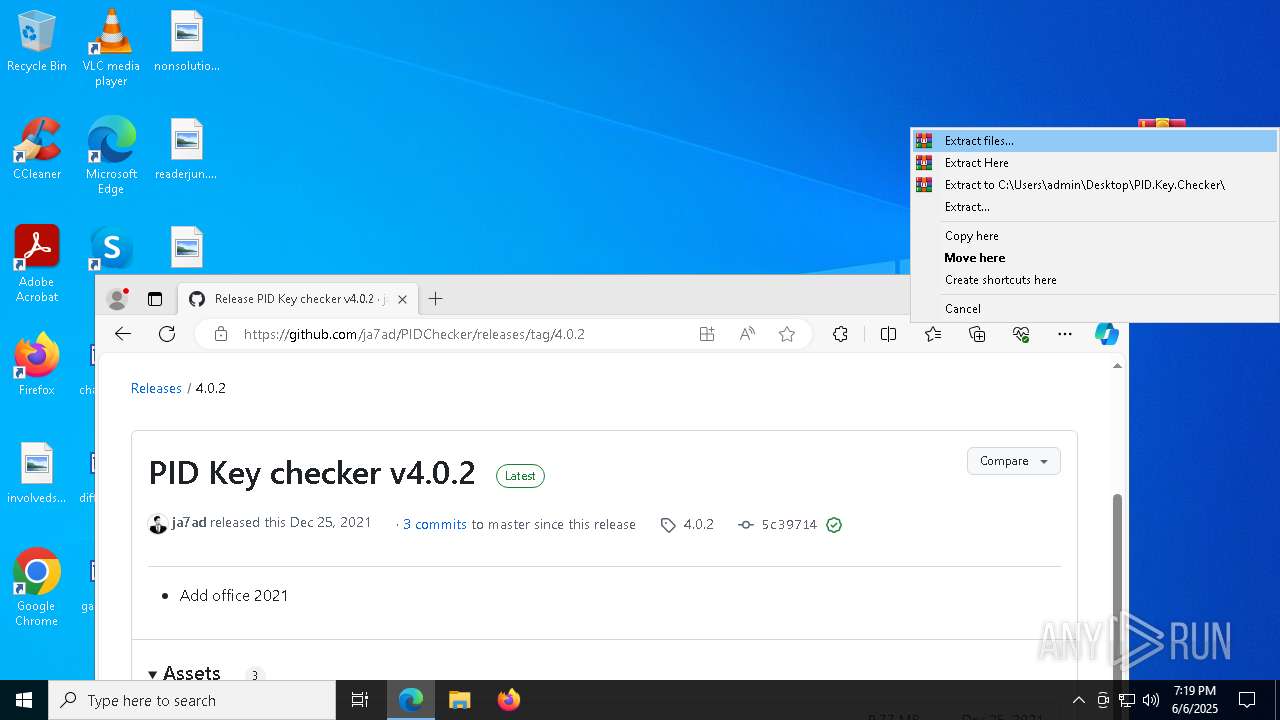Activate the Read aloud icon

(x=747, y=334)
